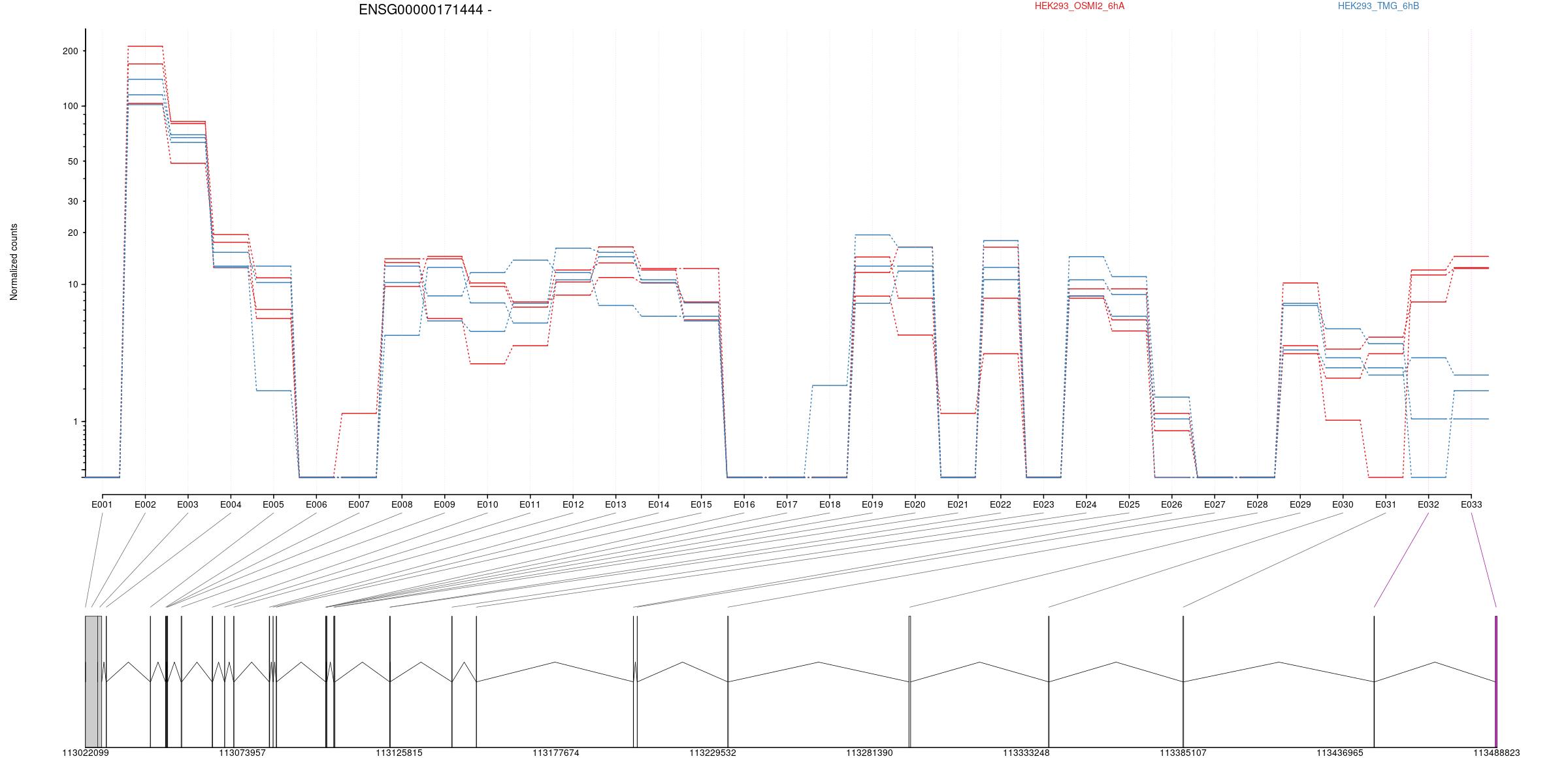The image size is (1568, 784).
Task: Click exon label E011
Action: point(530,504)
